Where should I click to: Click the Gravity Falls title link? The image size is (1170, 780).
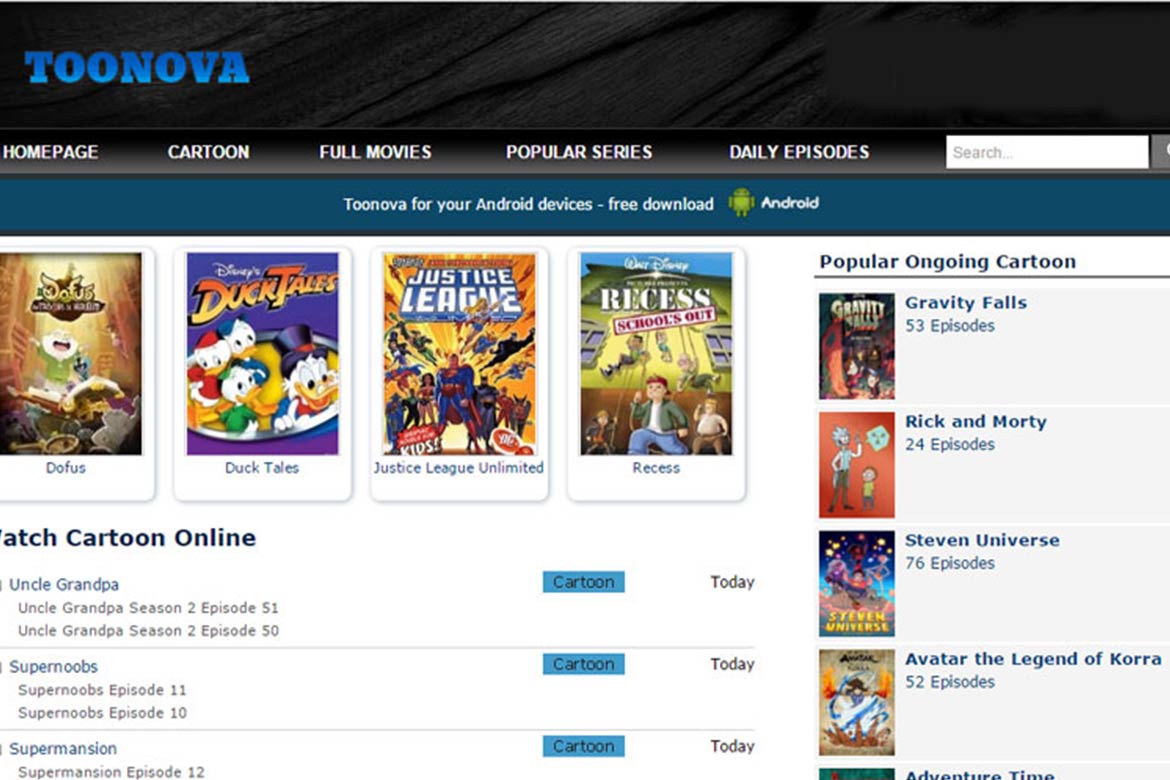click(966, 303)
